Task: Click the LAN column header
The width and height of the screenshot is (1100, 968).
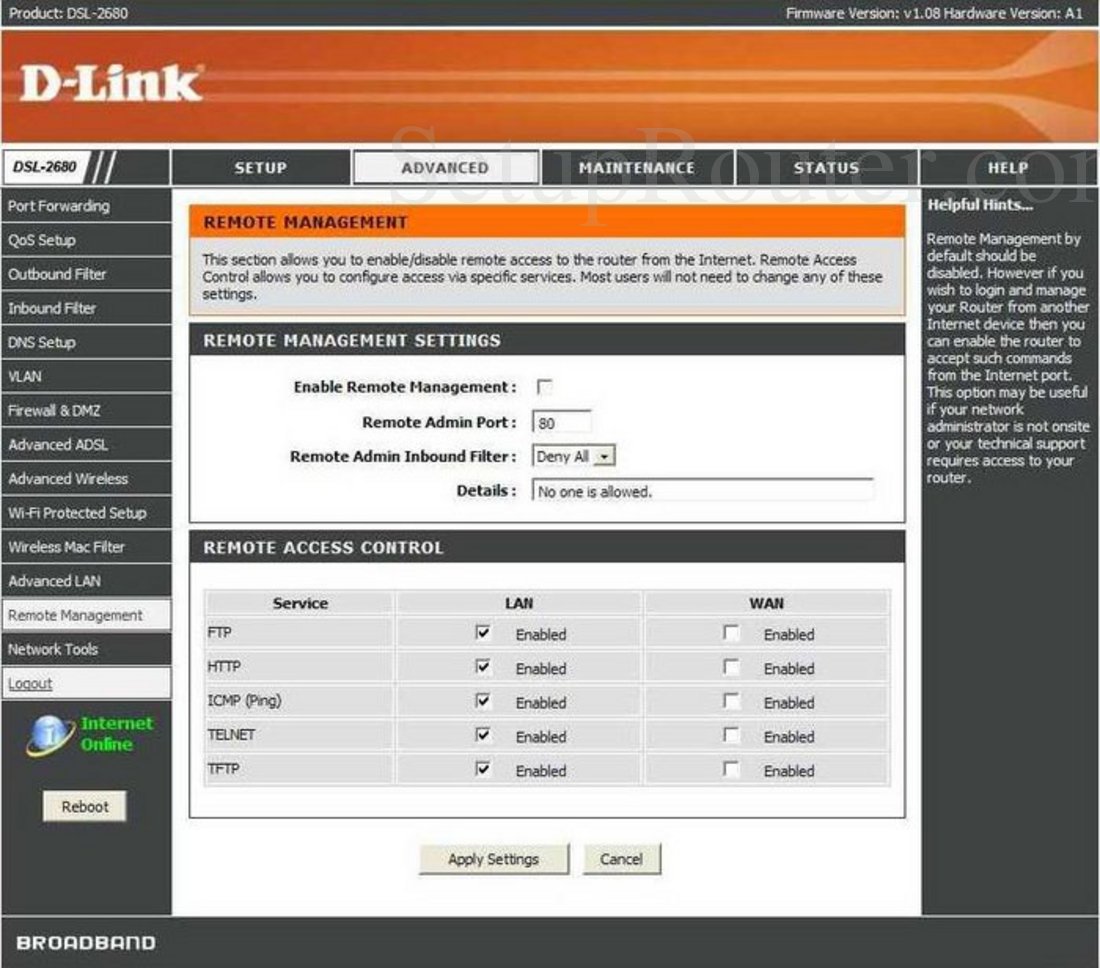Action: 519,603
